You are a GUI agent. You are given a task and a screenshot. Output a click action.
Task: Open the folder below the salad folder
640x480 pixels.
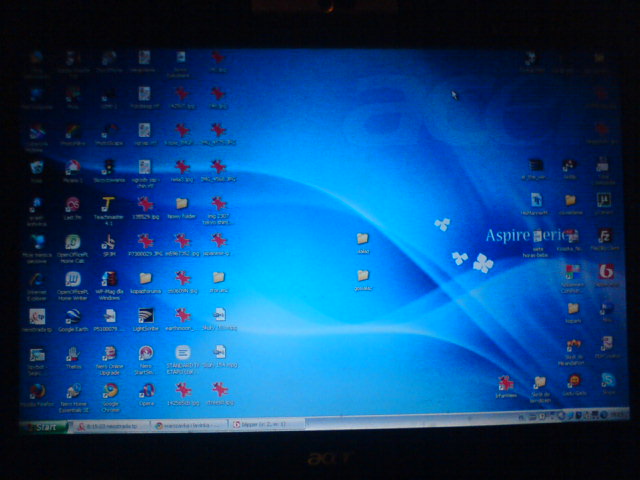coord(363,276)
